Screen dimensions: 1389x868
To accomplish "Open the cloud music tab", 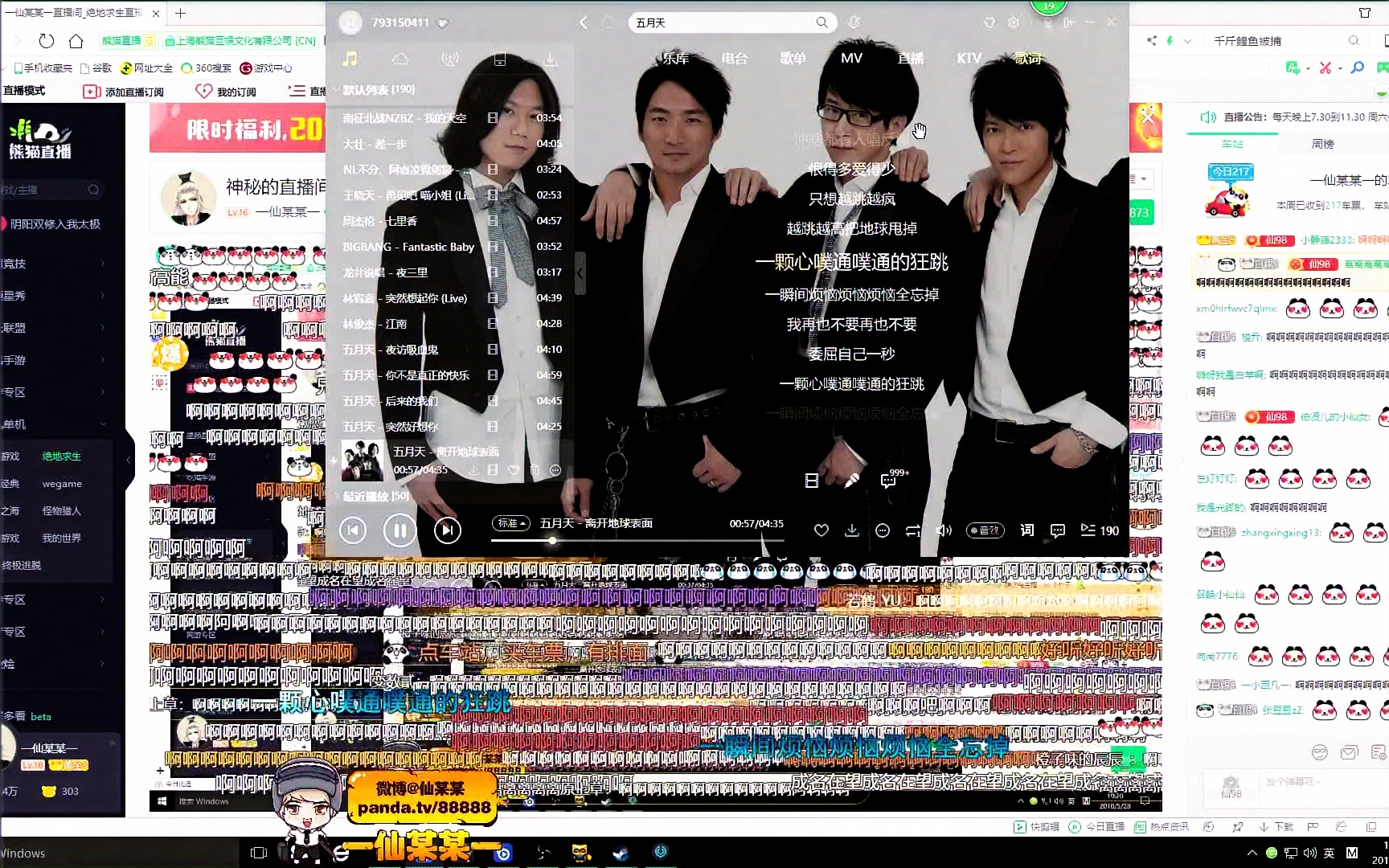I will pyautogui.click(x=400, y=59).
